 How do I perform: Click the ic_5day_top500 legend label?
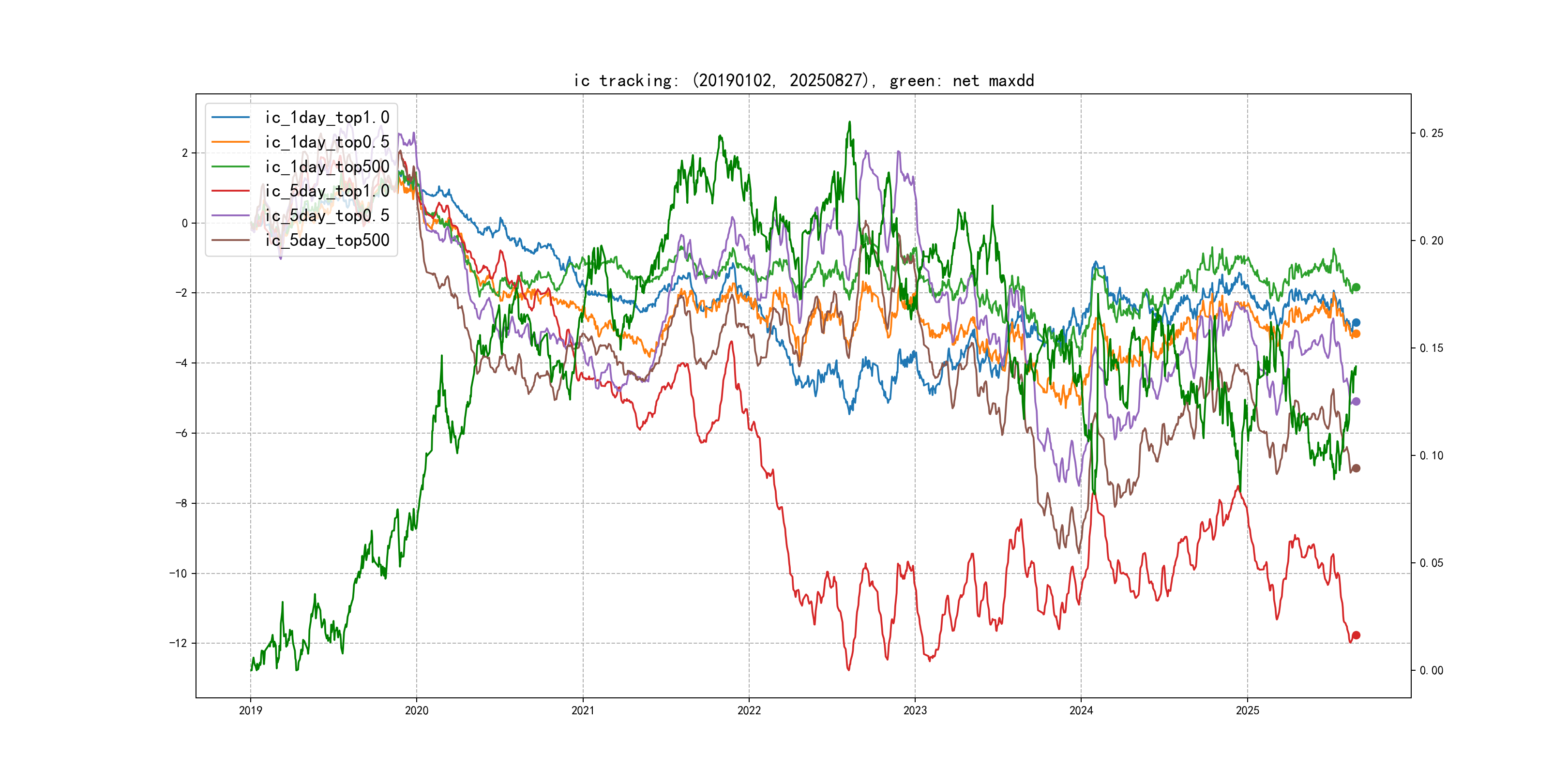click(327, 241)
